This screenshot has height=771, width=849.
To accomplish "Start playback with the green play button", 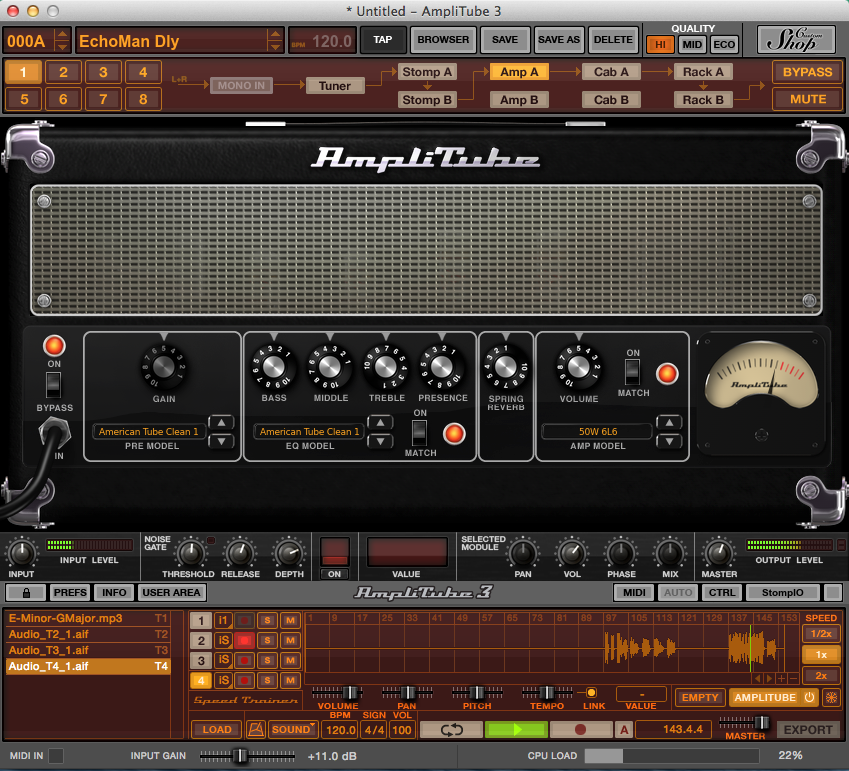I will click(x=516, y=729).
